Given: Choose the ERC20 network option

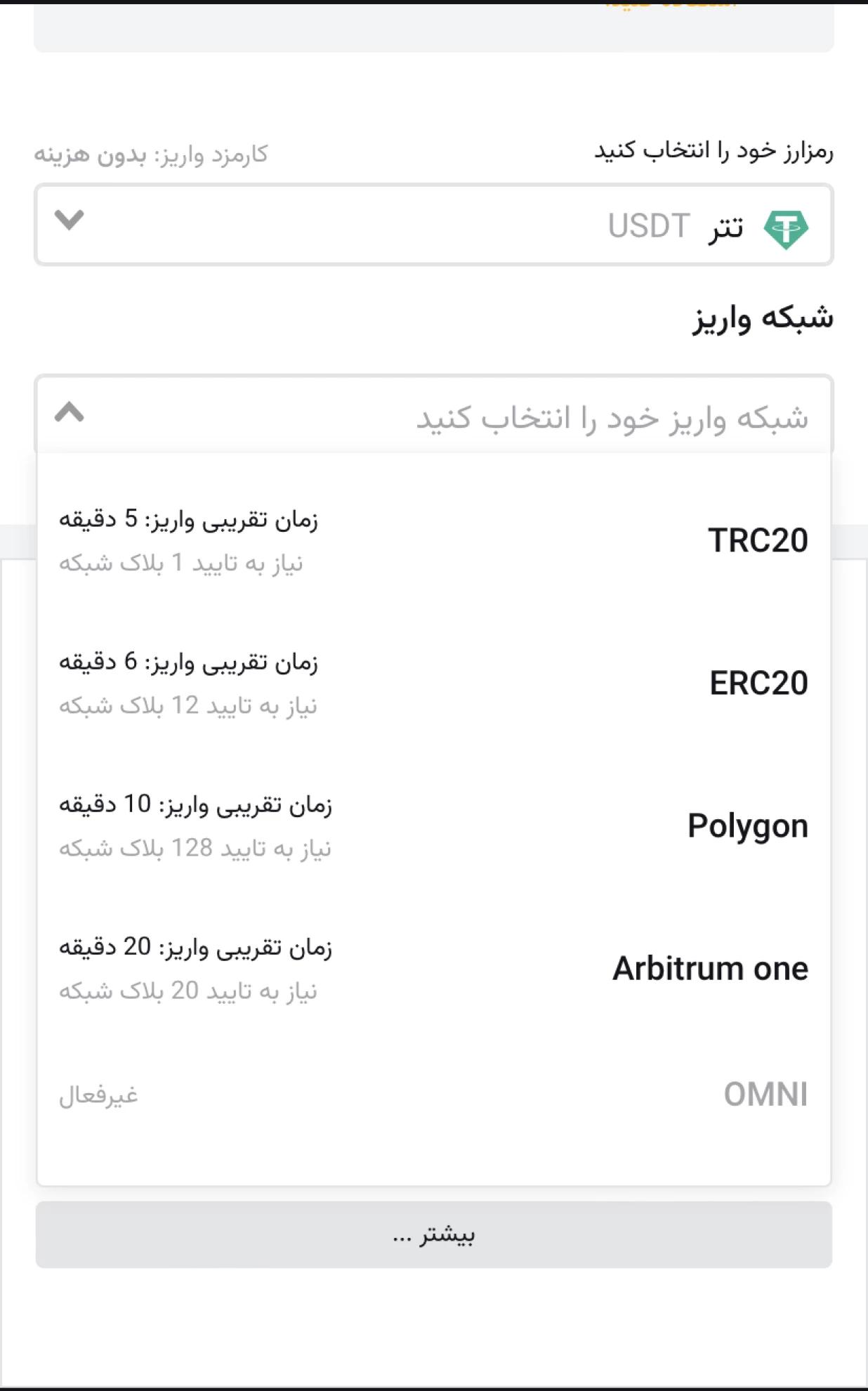Looking at the screenshot, I should point(434,683).
